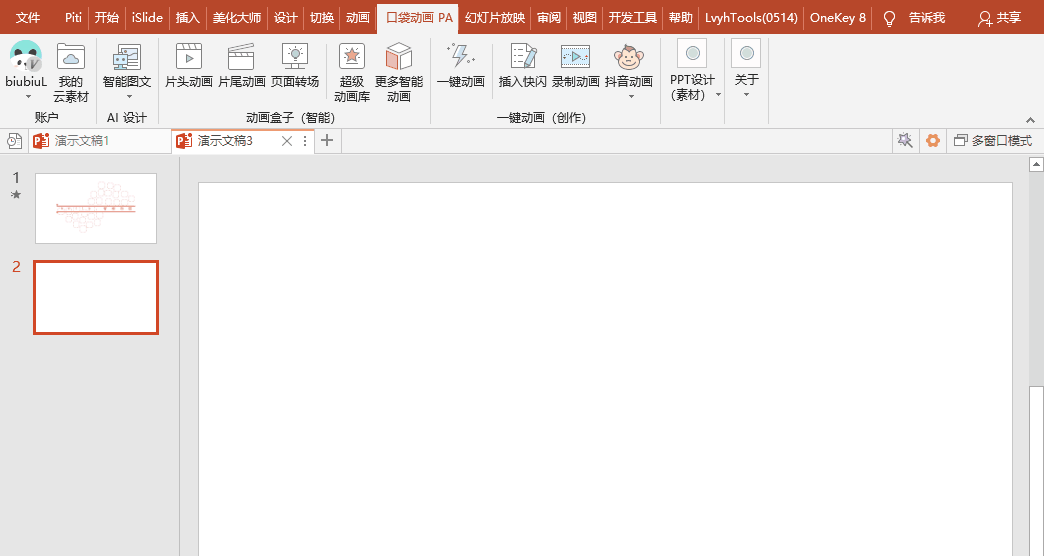Expand the 智能图文 dropdown arrow
Screen dimensions: 1044x556
[129, 97]
